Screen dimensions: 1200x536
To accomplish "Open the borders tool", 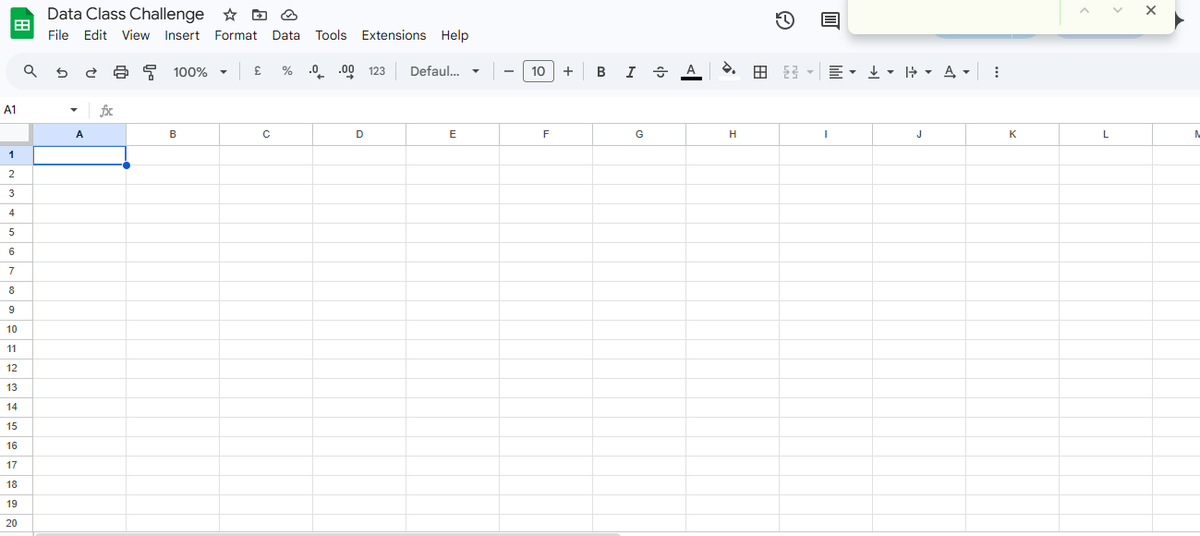I will click(760, 72).
